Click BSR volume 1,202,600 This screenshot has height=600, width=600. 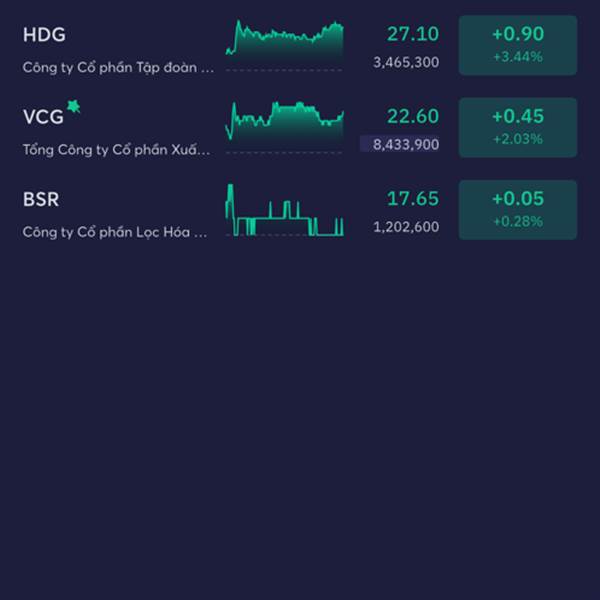point(406,227)
